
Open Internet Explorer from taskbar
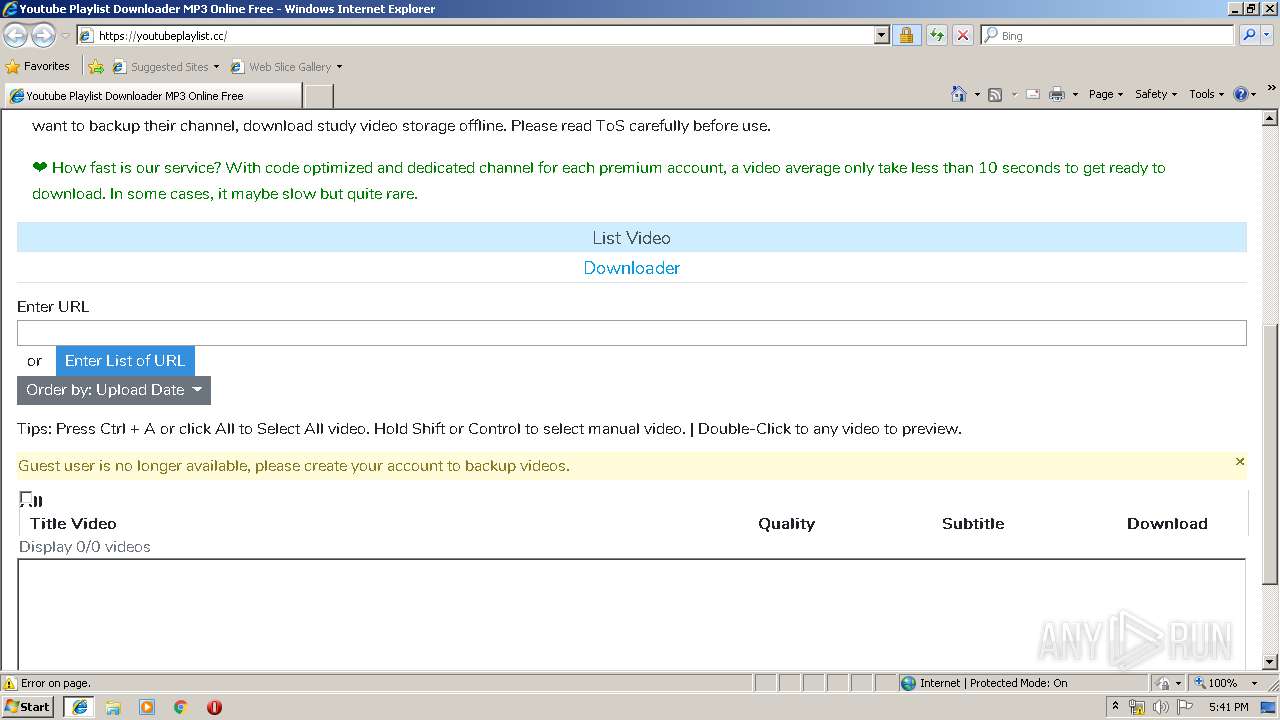coord(80,707)
